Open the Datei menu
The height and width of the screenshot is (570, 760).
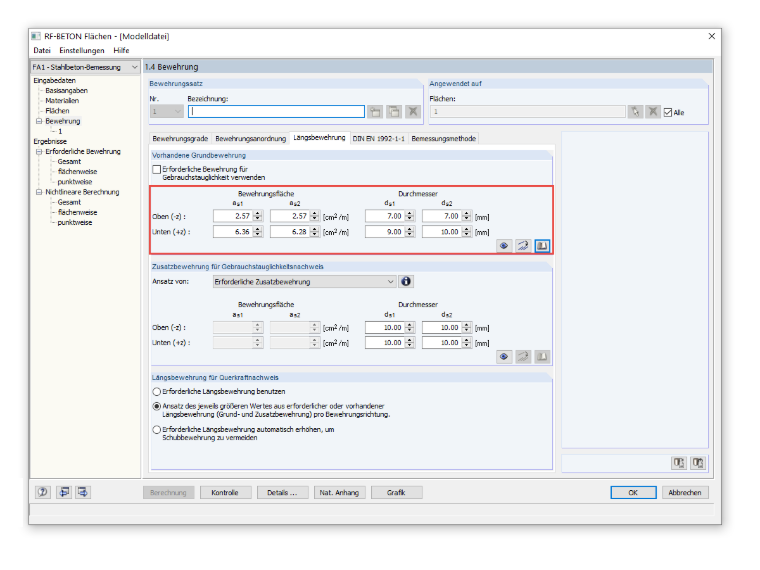pyautogui.click(x=42, y=50)
